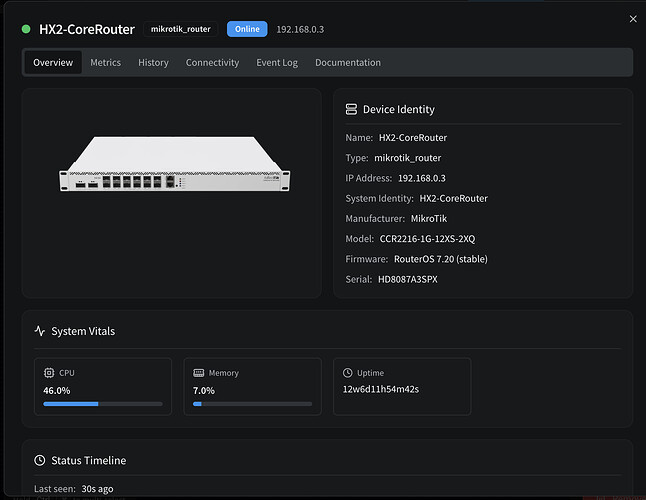
Task: Select the IP Address value in Device Identity
Action: tap(422, 178)
